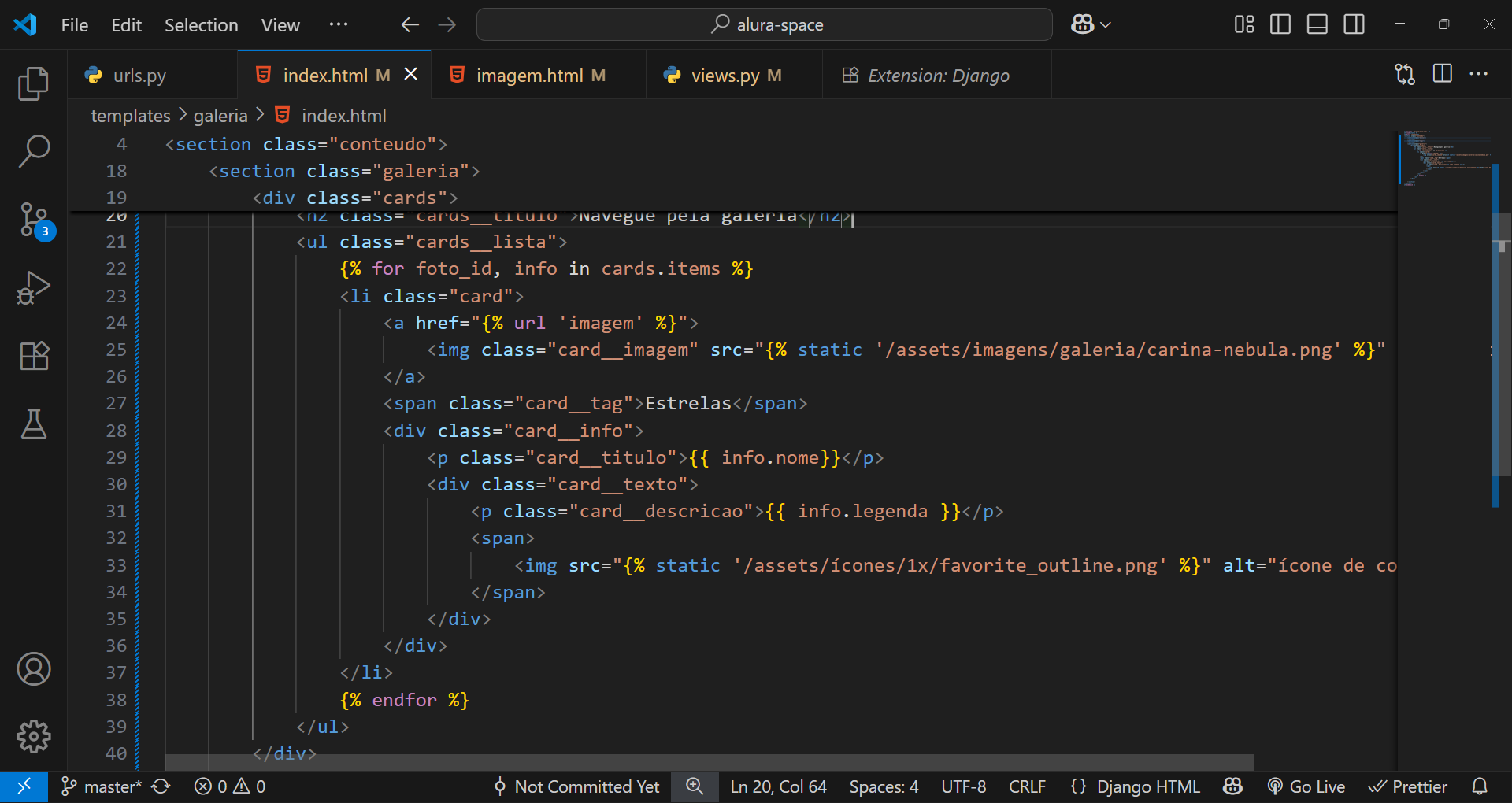
Task: Click line number 25 in gutter
Action: [x=116, y=350]
